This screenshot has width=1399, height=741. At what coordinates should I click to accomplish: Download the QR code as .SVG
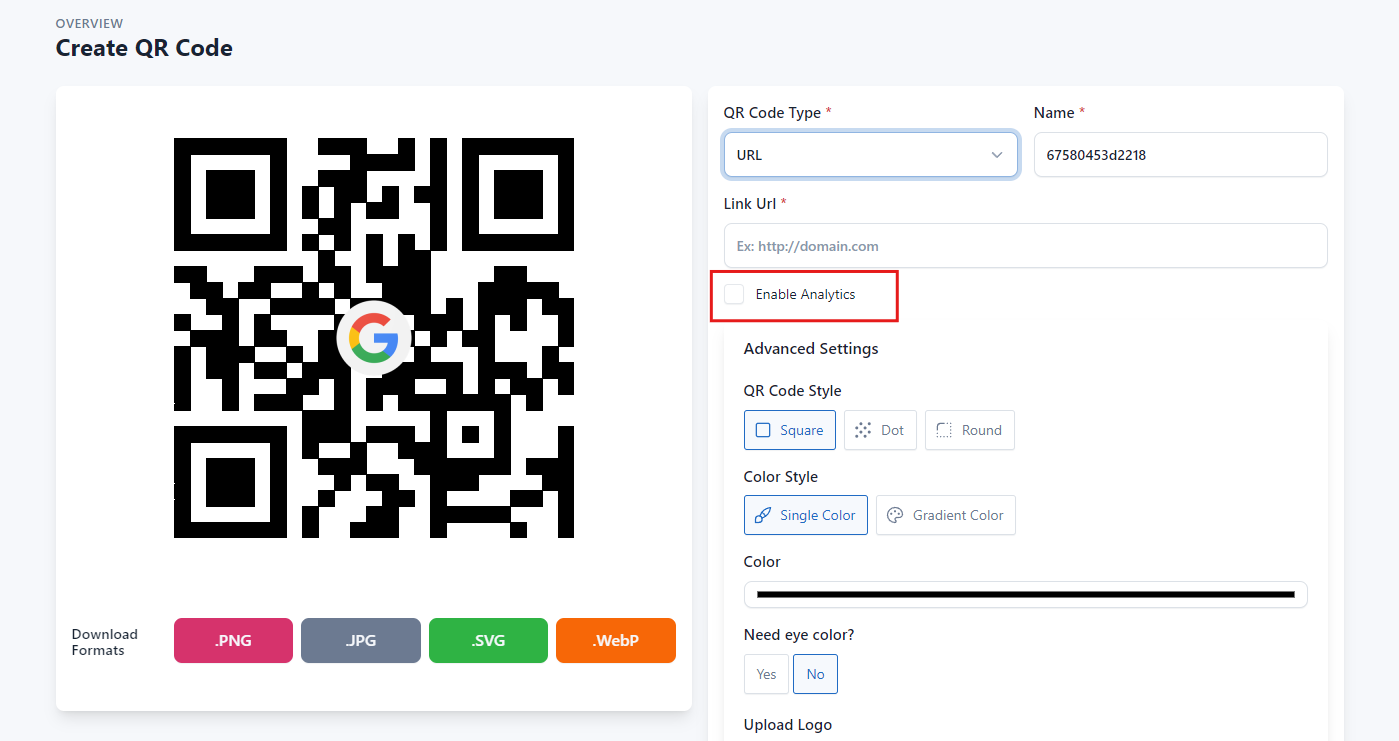(x=488, y=640)
